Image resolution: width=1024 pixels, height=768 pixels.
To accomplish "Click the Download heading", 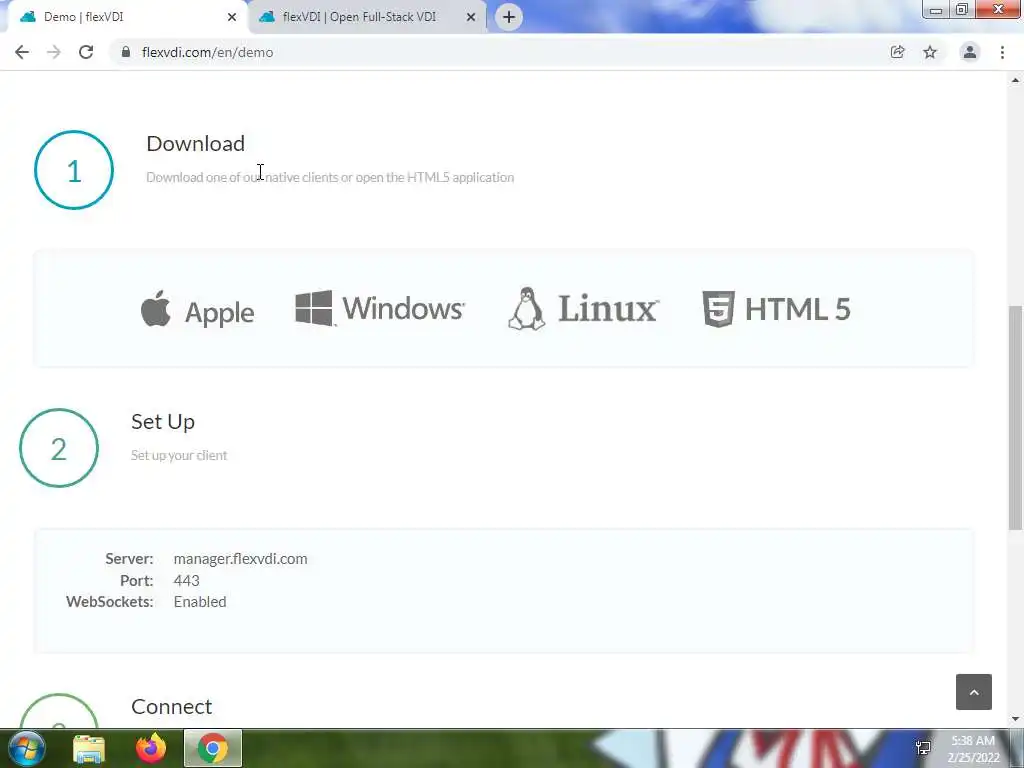I will pyautogui.click(x=195, y=144).
